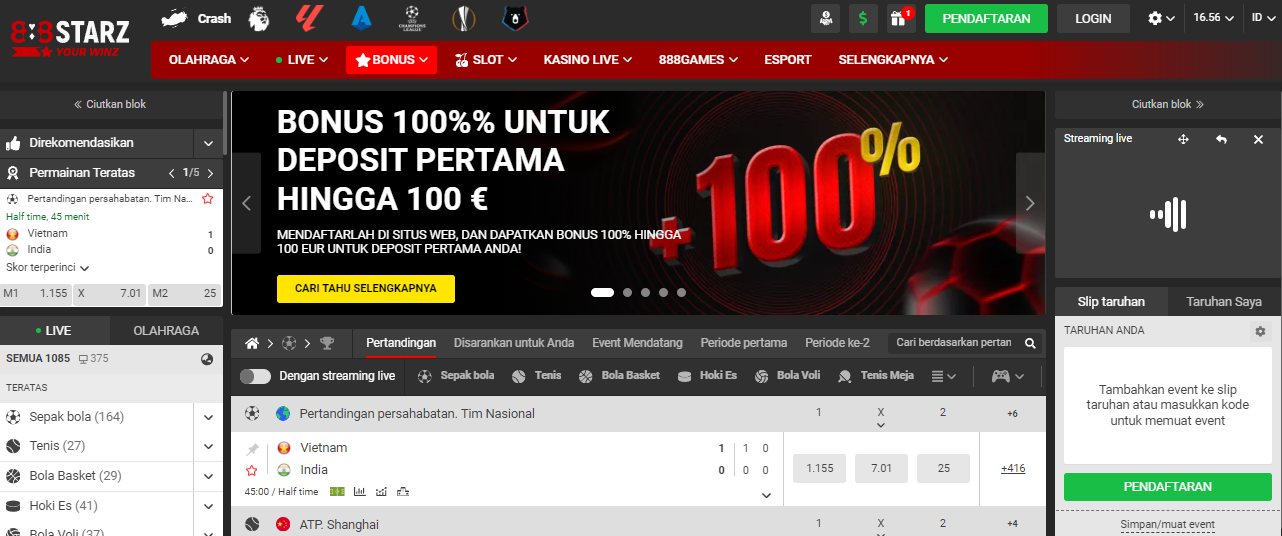The width and height of the screenshot is (1282, 536).
Task: Click the LOGIN button
Action: (1093, 18)
